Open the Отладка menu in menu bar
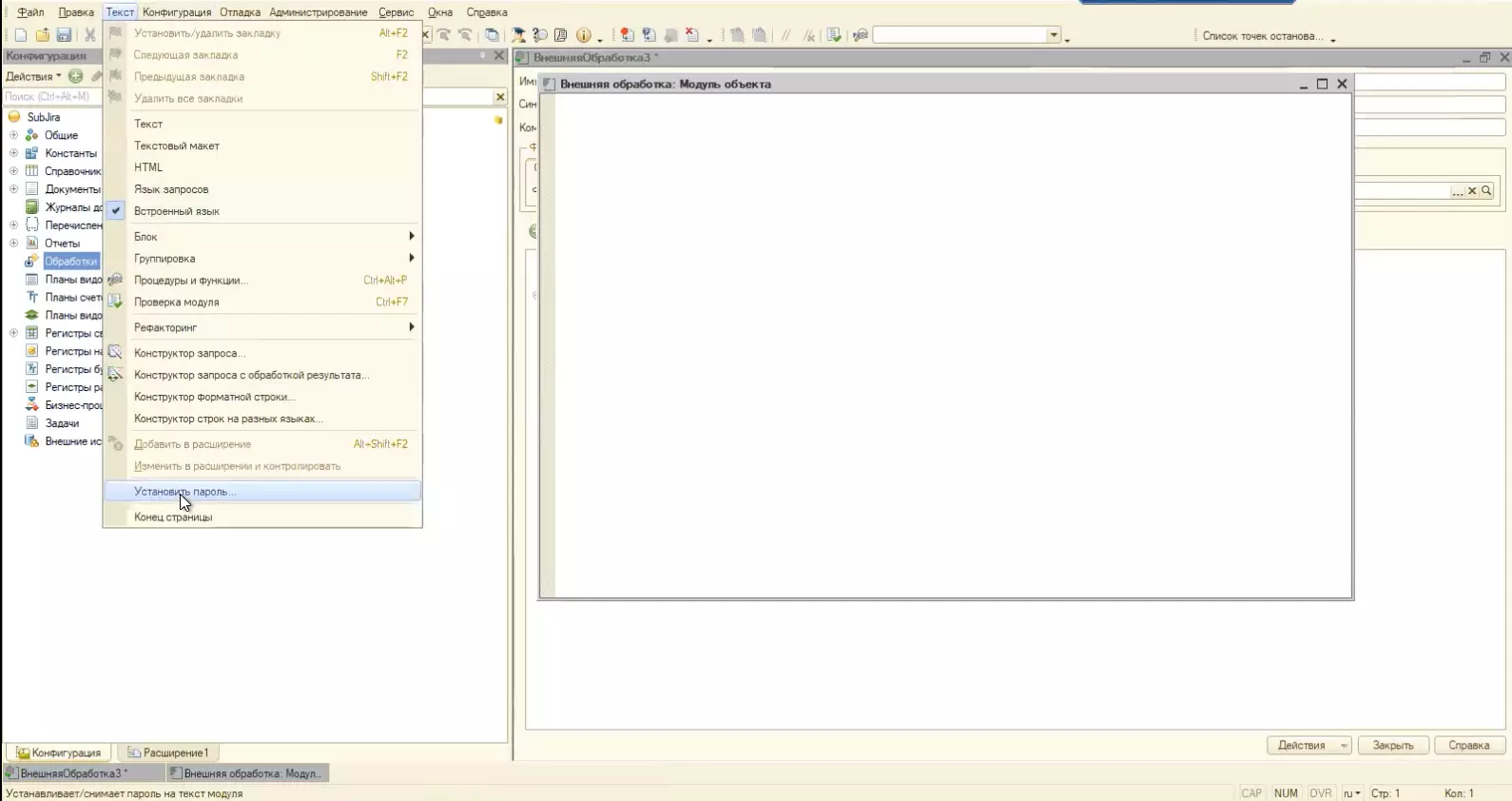The height and width of the screenshot is (801, 1512). pyautogui.click(x=240, y=12)
